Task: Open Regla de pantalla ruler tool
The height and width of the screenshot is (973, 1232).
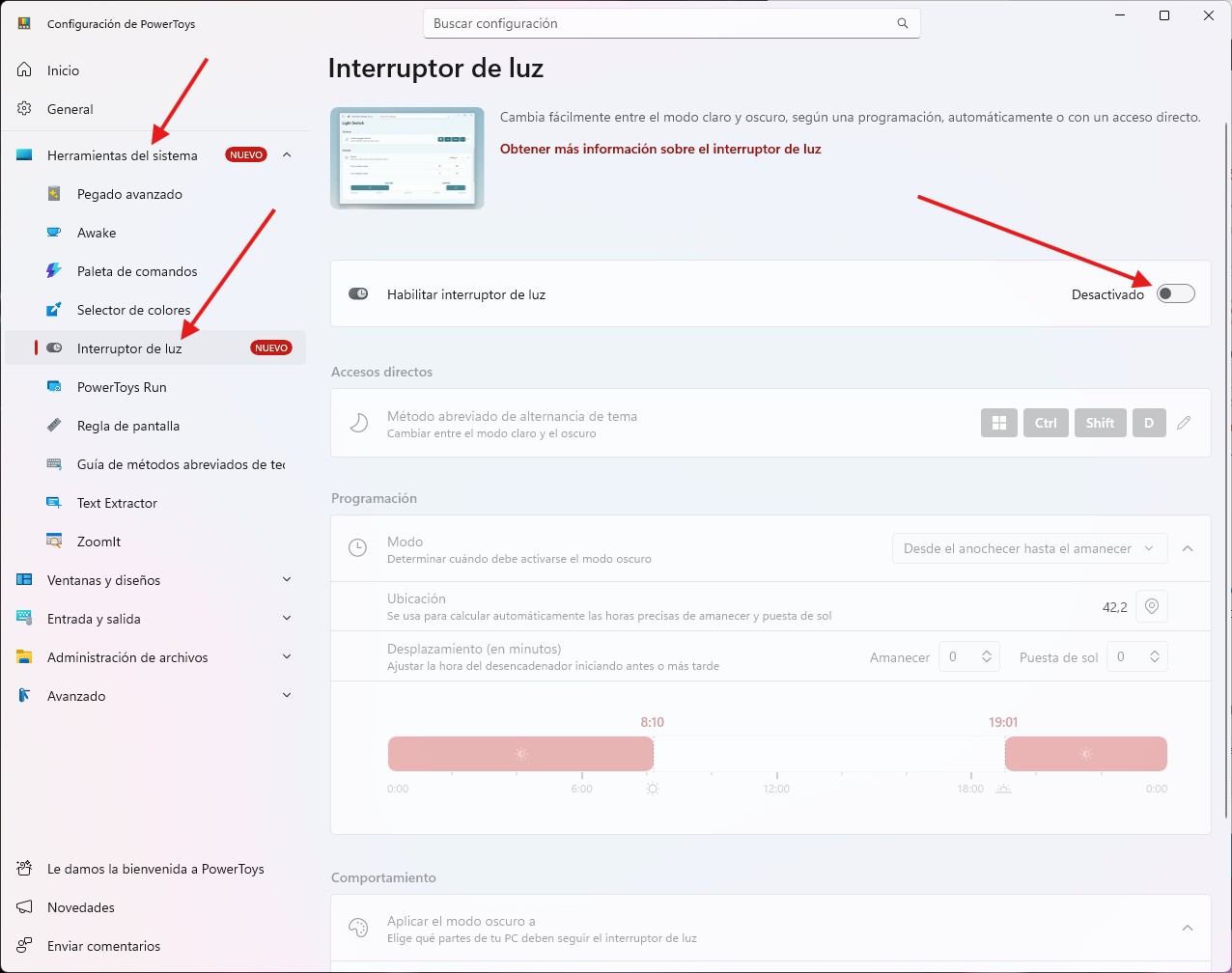Action: tap(154, 426)
